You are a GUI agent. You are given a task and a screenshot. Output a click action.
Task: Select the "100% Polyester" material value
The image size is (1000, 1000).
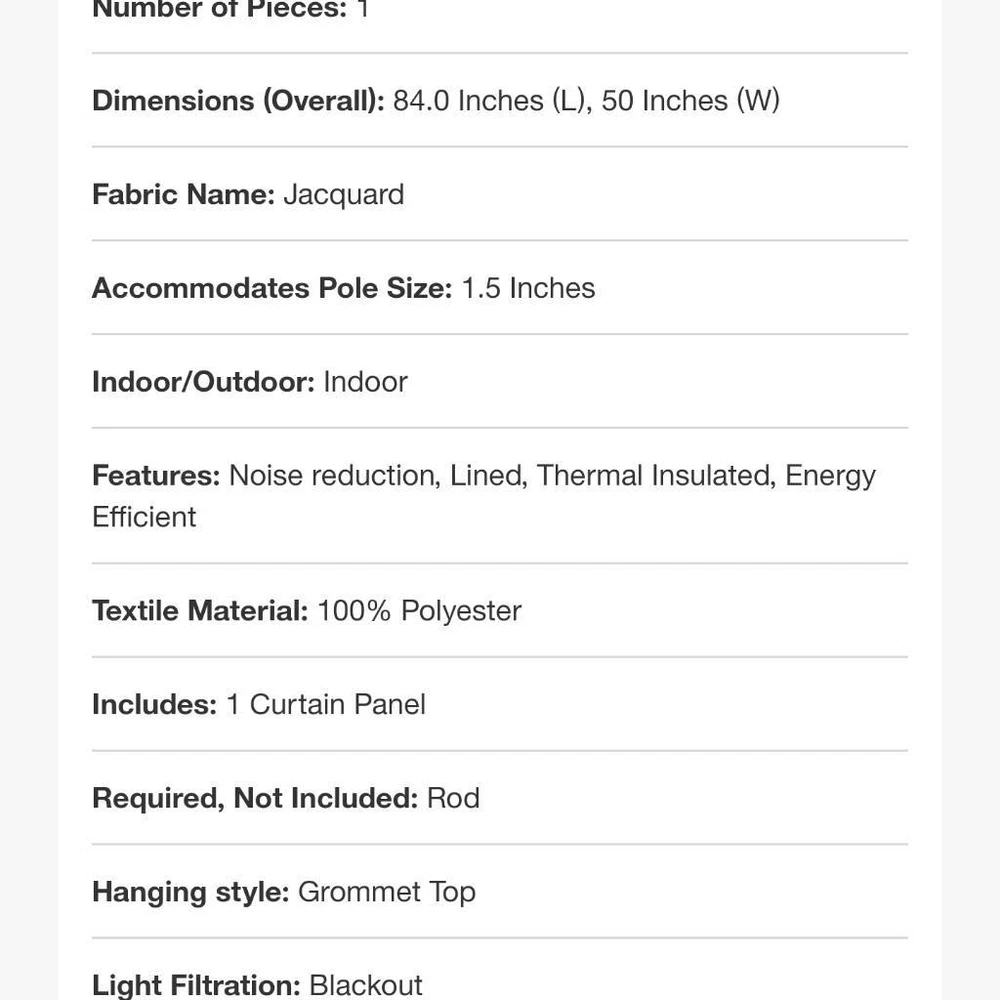(419, 611)
